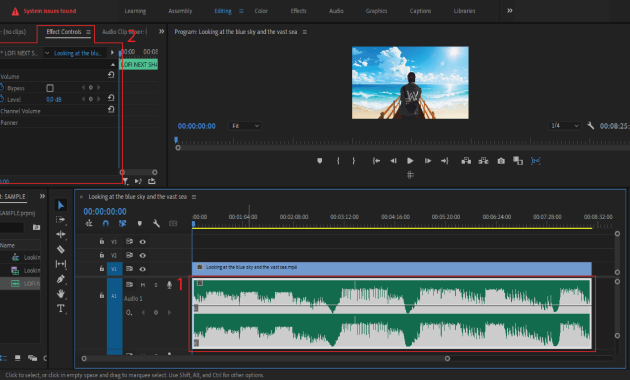
Task: Select the Type tool
Action: (x=61, y=308)
